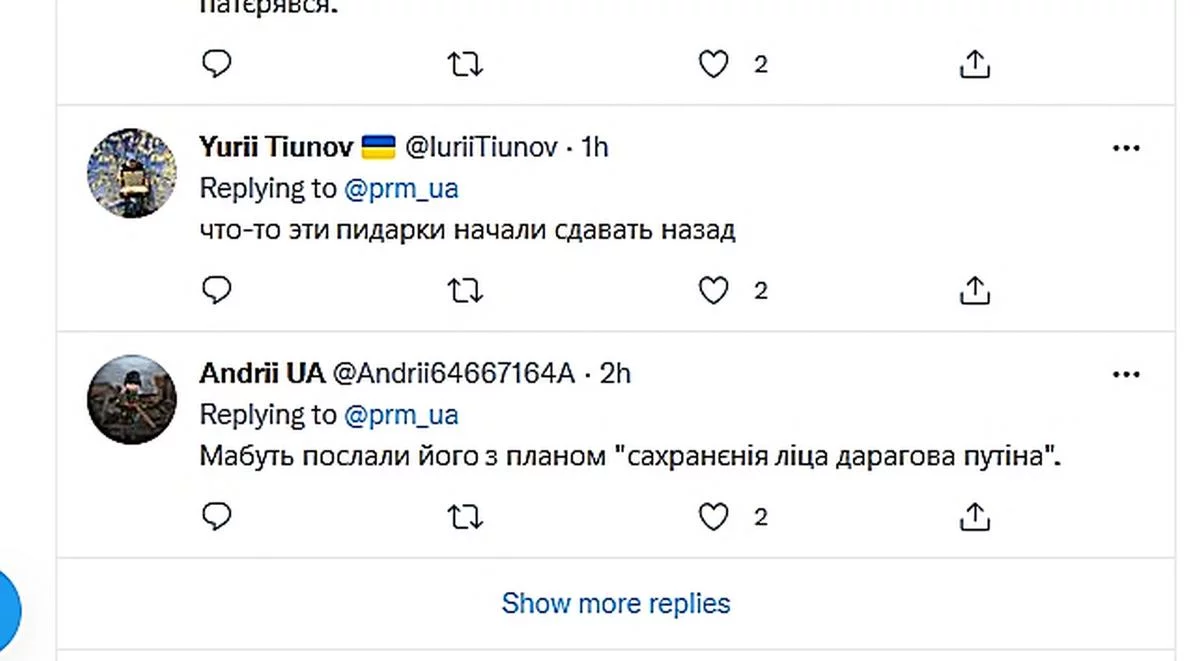The width and height of the screenshot is (1200, 661).
Task: Retweet the topmost partially visible tweet
Action: 464,65
